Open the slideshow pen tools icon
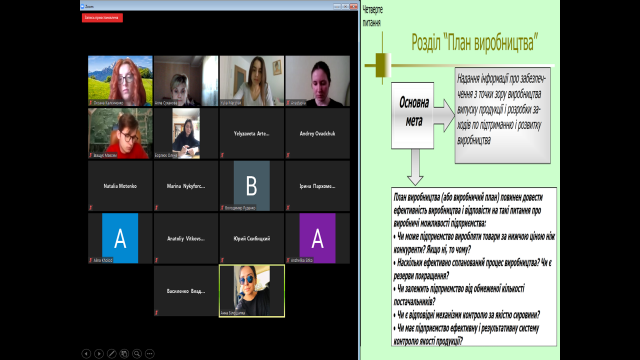Viewport: 640px width, 360px height. (x=111, y=353)
